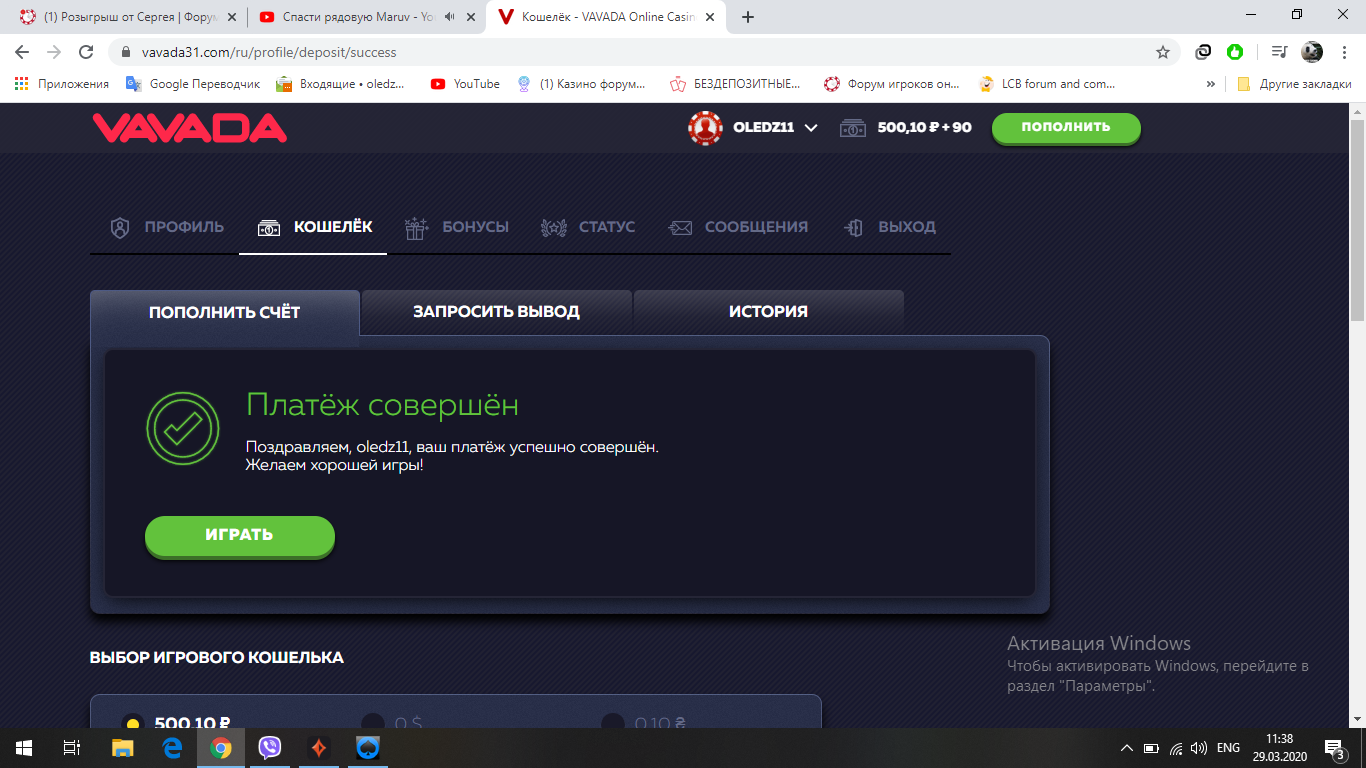Open the БОНУСЫ section

point(457,227)
